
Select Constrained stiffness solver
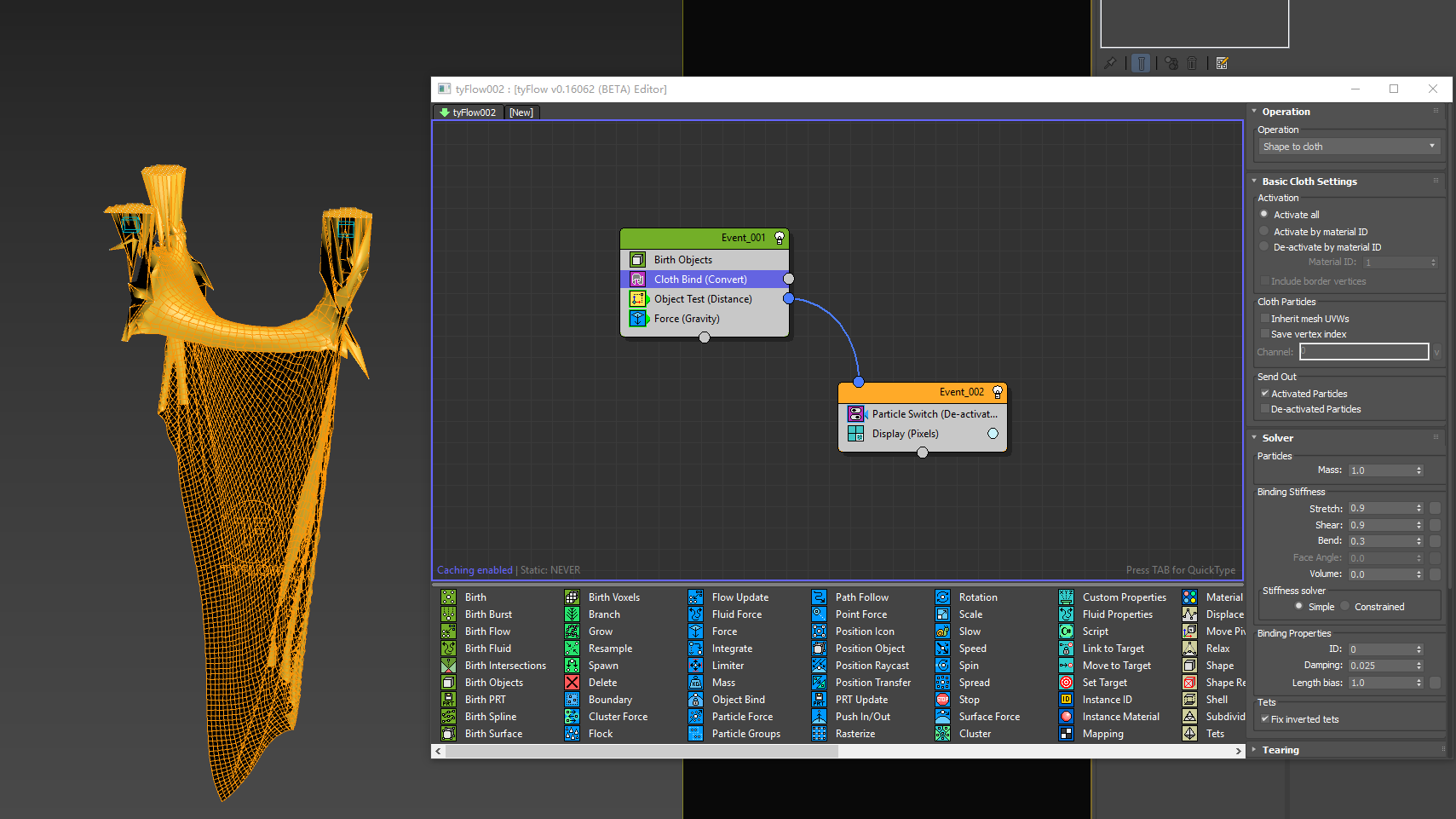pyautogui.click(x=1345, y=607)
